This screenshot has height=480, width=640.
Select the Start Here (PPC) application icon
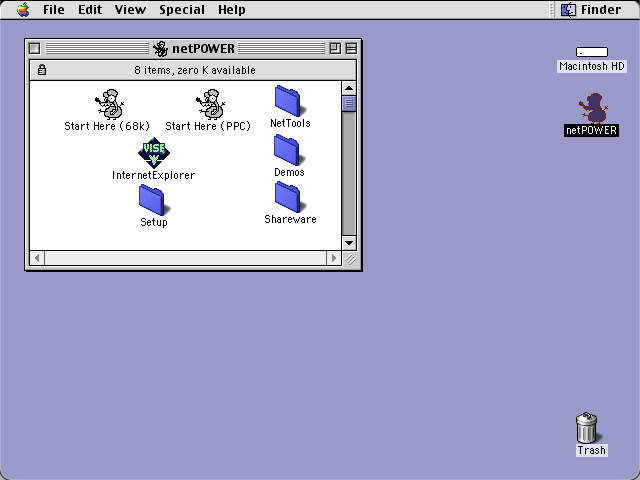click(x=210, y=104)
